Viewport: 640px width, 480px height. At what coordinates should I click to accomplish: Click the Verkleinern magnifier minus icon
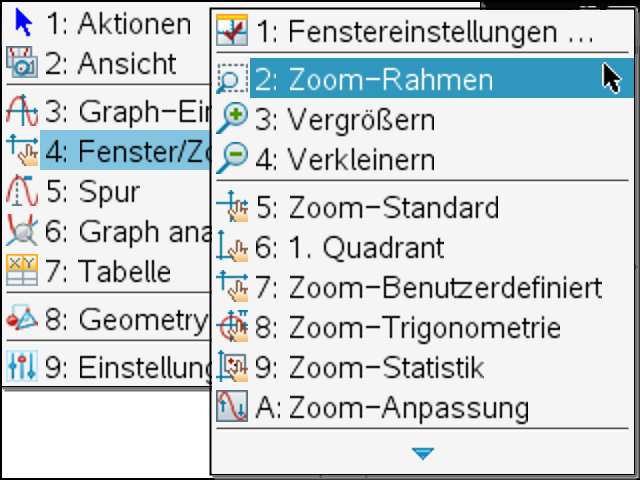click(232, 157)
